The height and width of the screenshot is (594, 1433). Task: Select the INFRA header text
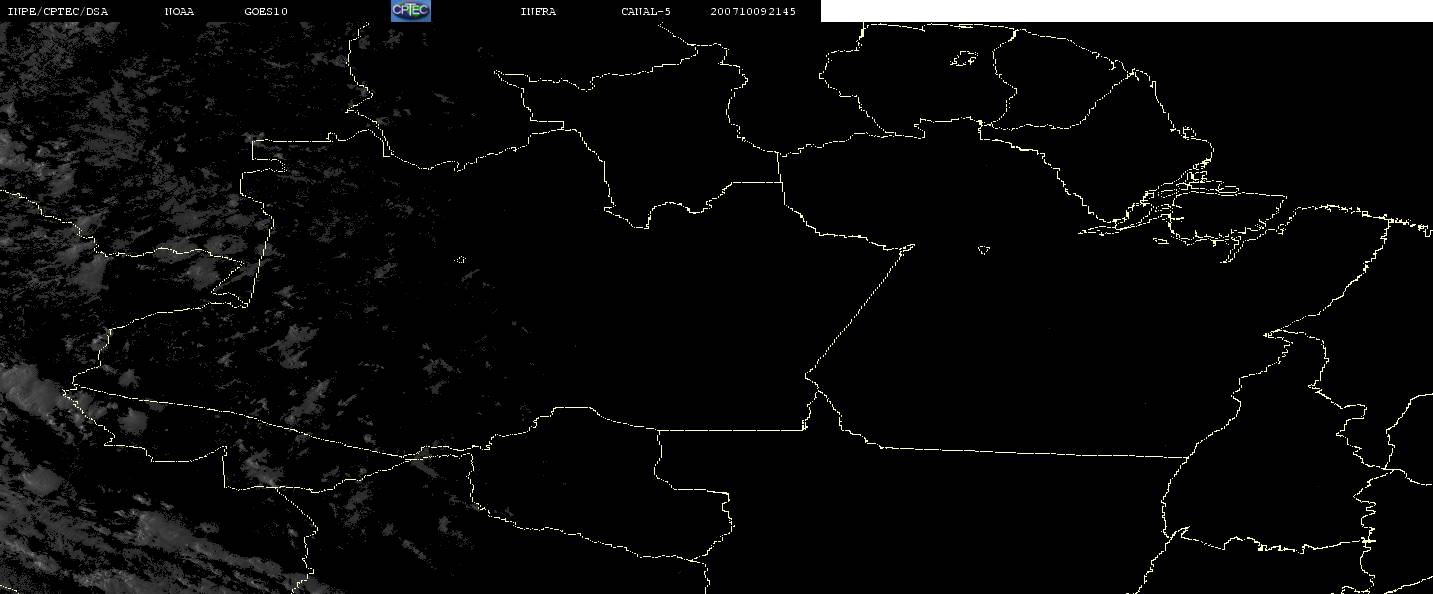pos(538,11)
